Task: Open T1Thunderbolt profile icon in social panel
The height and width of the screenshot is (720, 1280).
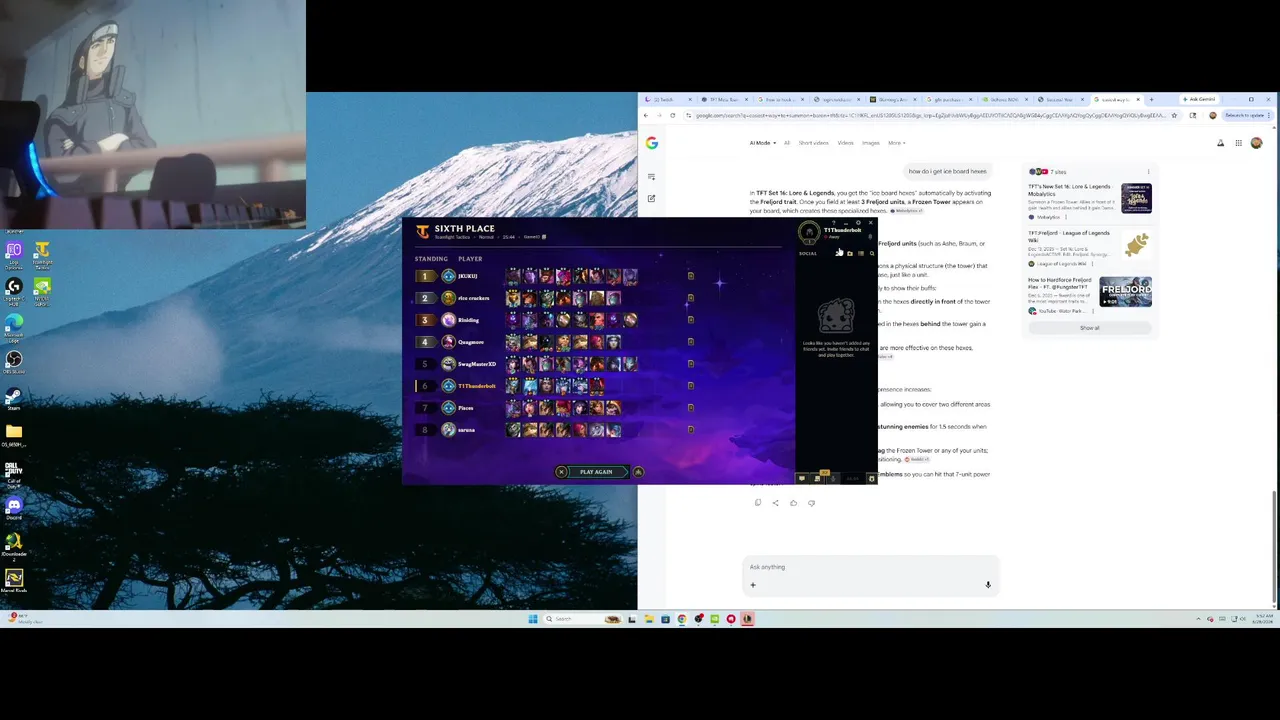Action: click(x=809, y=232)
